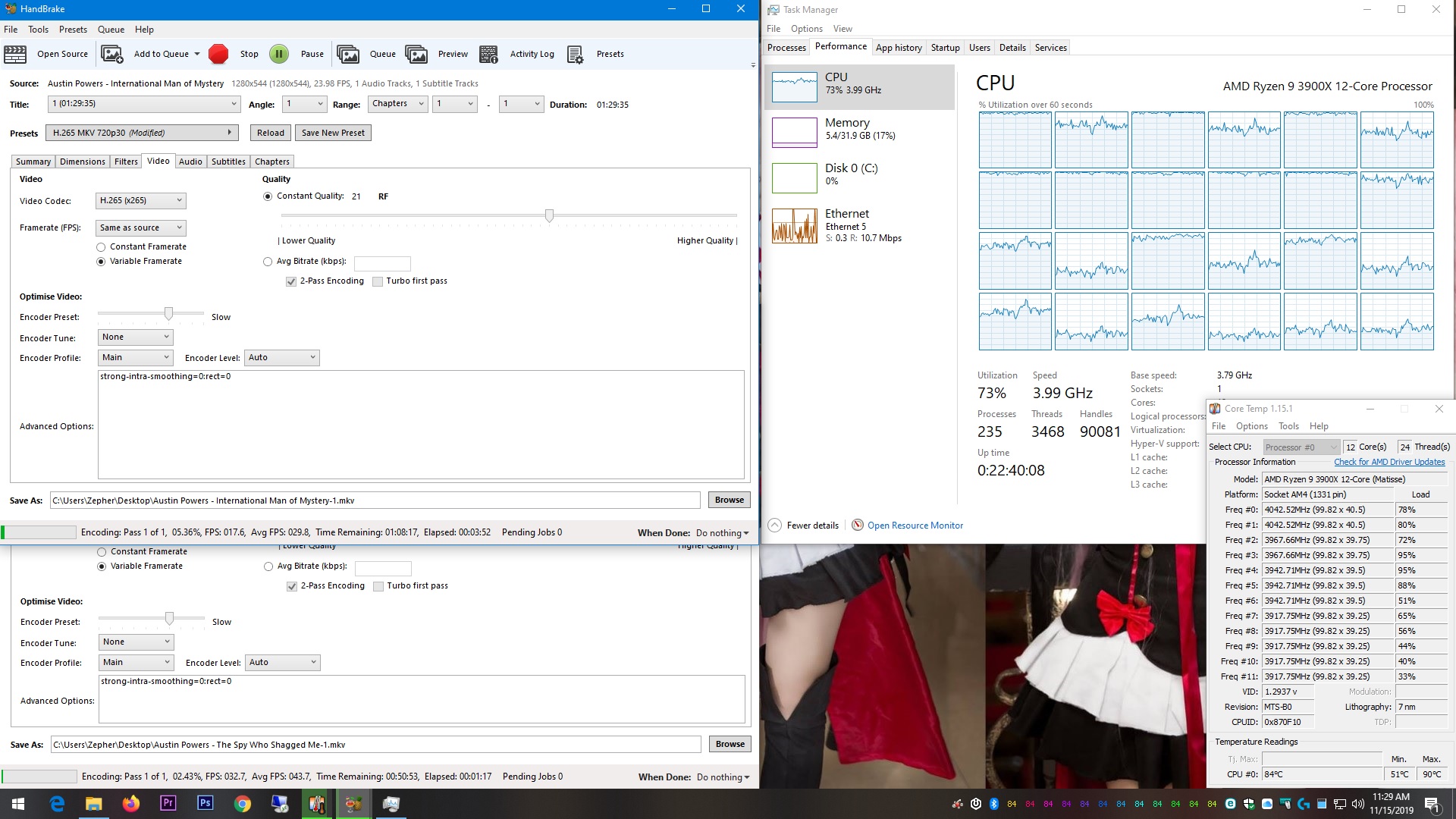Image resolution: width=1456 pixels, height=819 pixels.
Task: Click the Save As path field in front HandBrake
Action: (375, 500)
